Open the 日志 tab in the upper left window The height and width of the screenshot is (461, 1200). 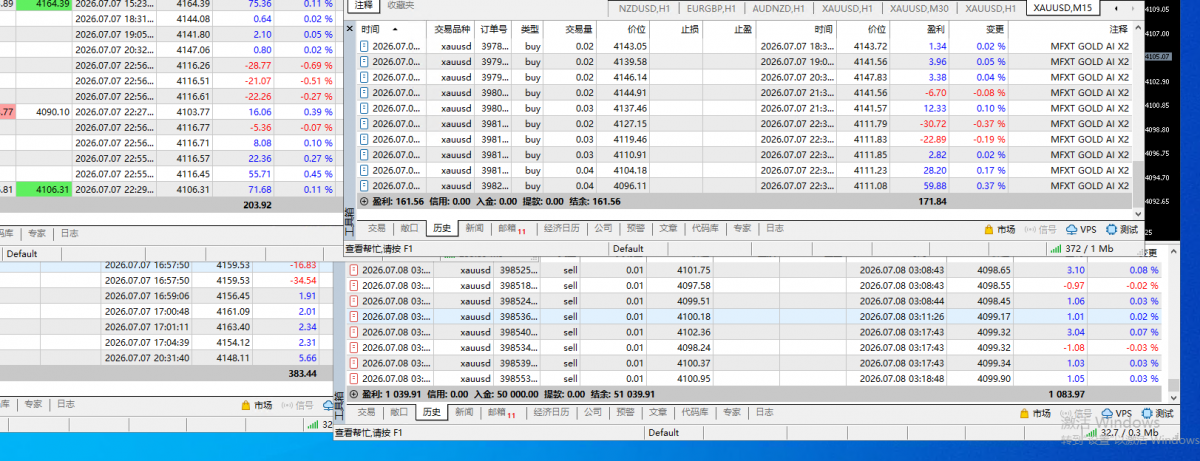click(68, 233)
